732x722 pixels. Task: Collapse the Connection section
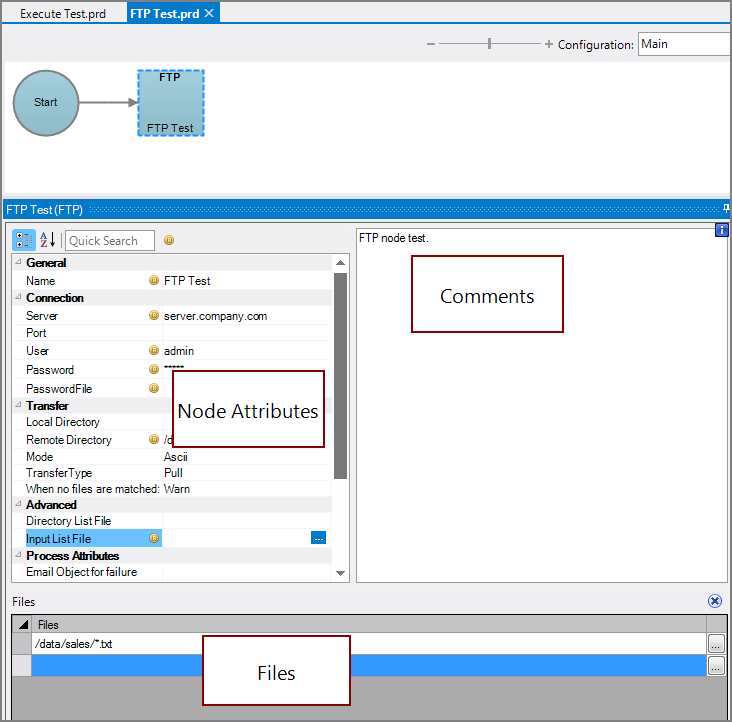(18, 296)
